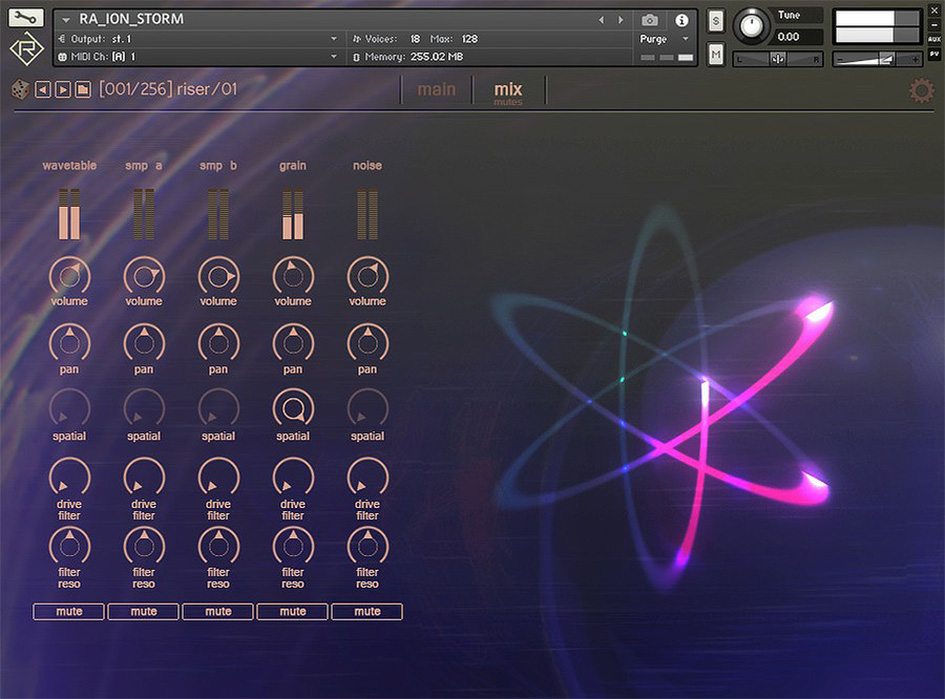
Task: Mute the smp b layer
Action: pos(218,612)
